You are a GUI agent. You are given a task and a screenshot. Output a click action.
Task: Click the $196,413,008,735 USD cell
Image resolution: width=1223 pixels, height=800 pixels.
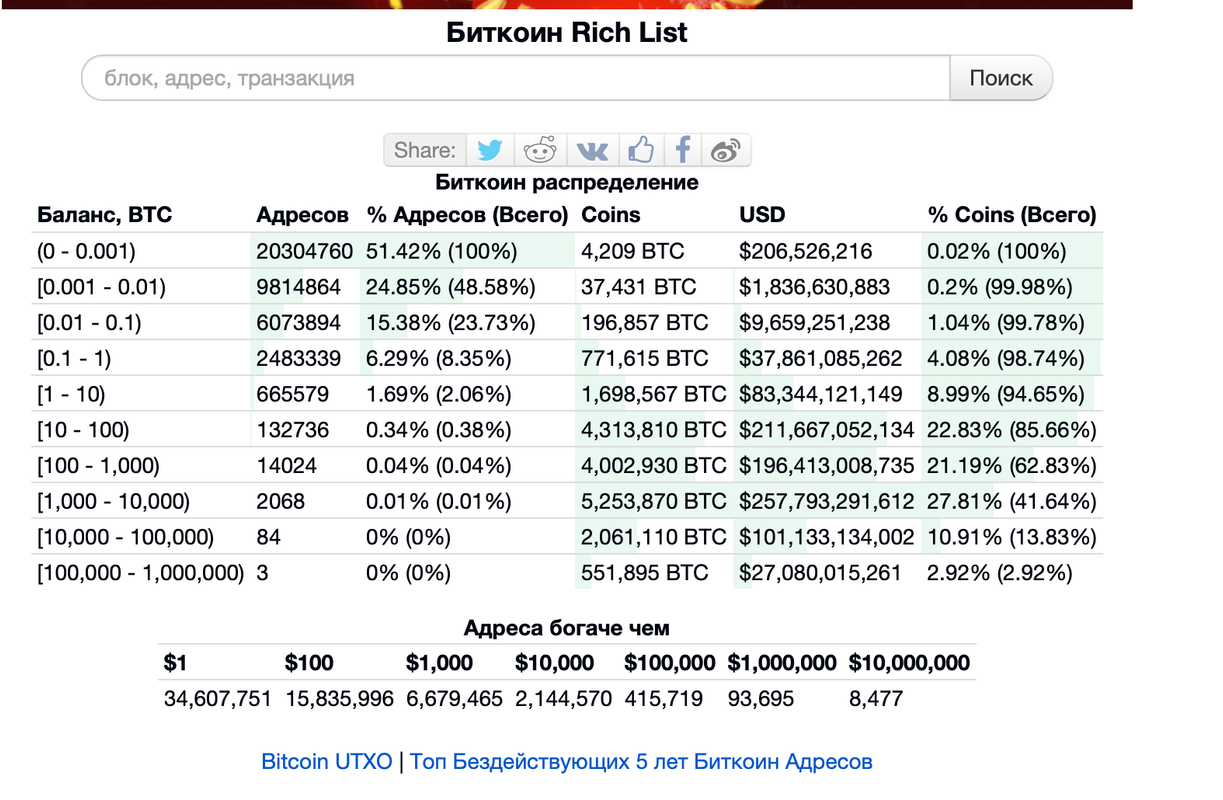[827, 466]
